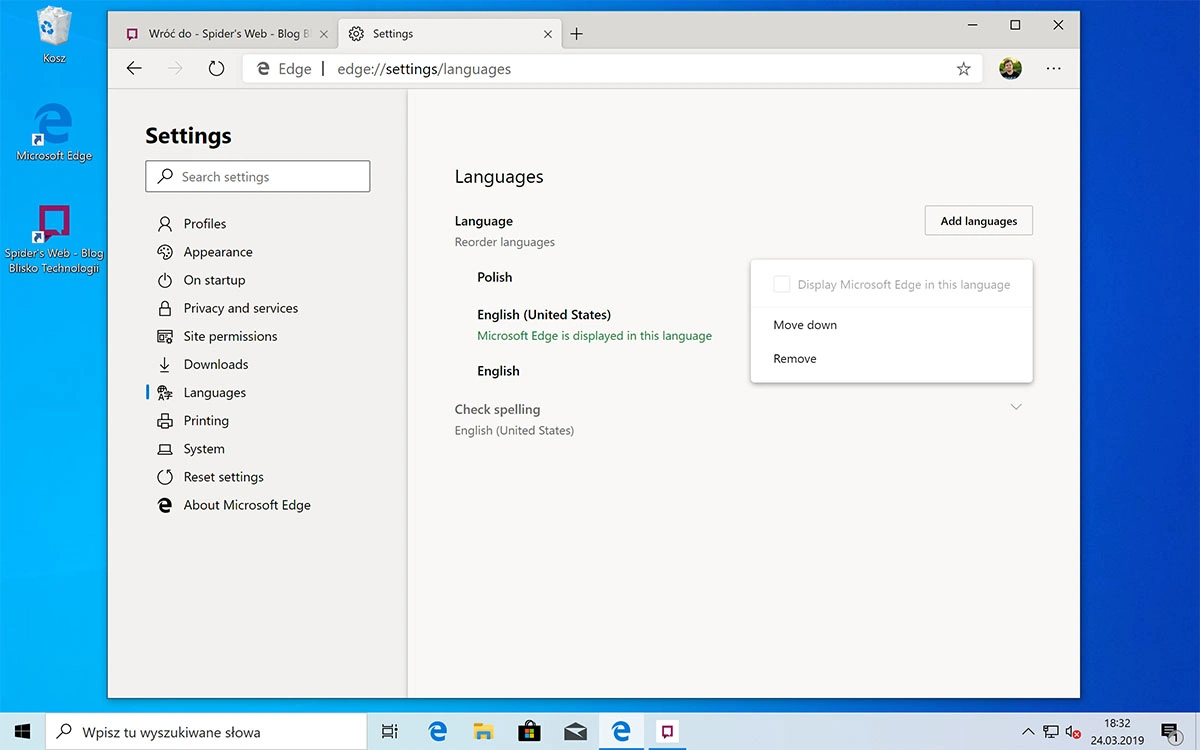This screenshot has width=1200, height=750.
Task: Open Task View from the taskbar
Action: click(x=390, y=731)
